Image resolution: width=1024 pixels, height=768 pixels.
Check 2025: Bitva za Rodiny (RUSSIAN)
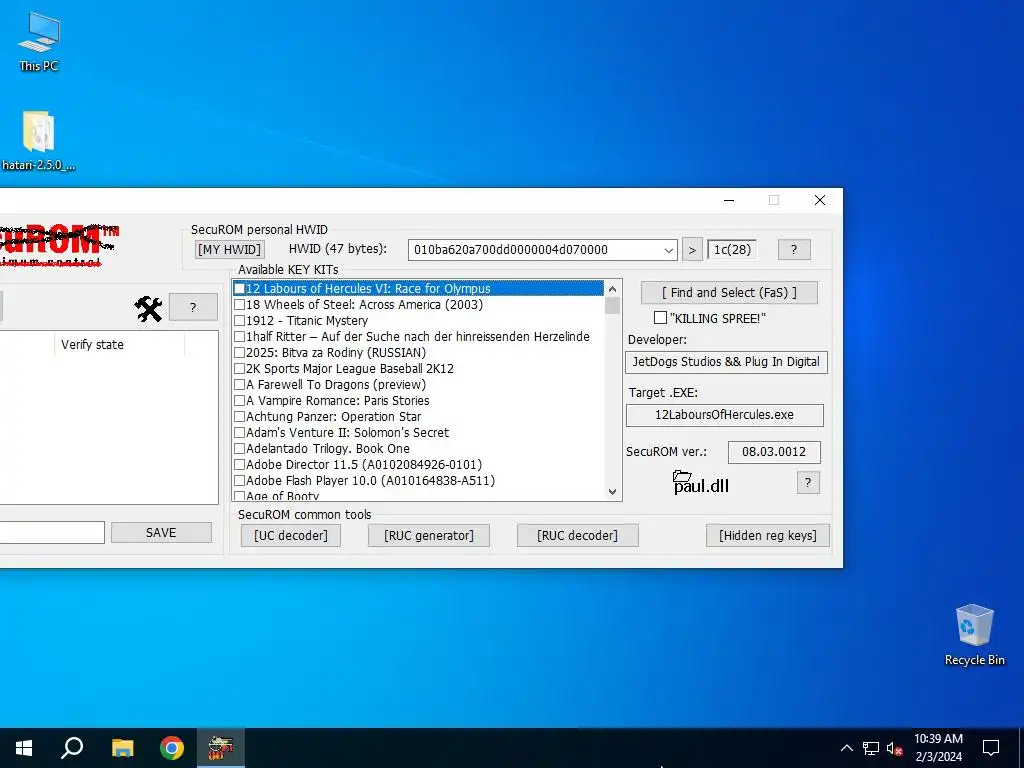[240, 353]
